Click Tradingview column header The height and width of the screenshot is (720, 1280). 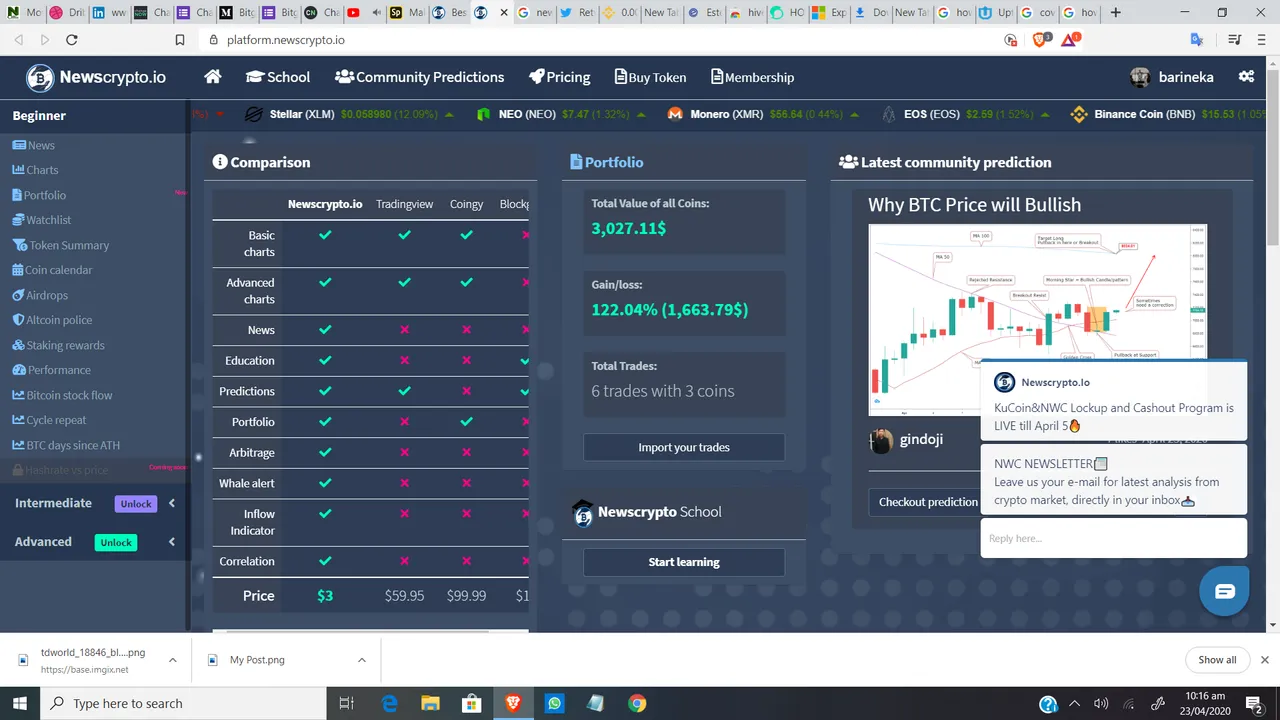coord(405,204)
